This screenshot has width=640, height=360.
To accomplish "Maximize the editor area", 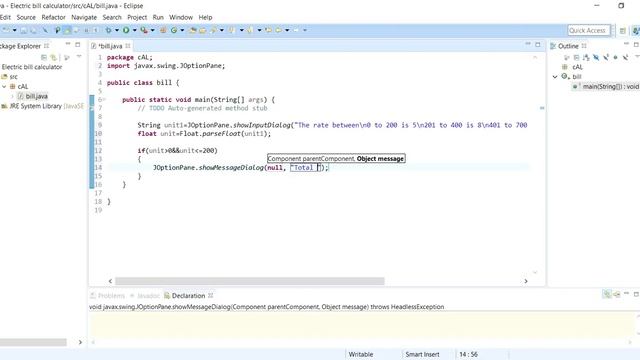I will point(538,44).
